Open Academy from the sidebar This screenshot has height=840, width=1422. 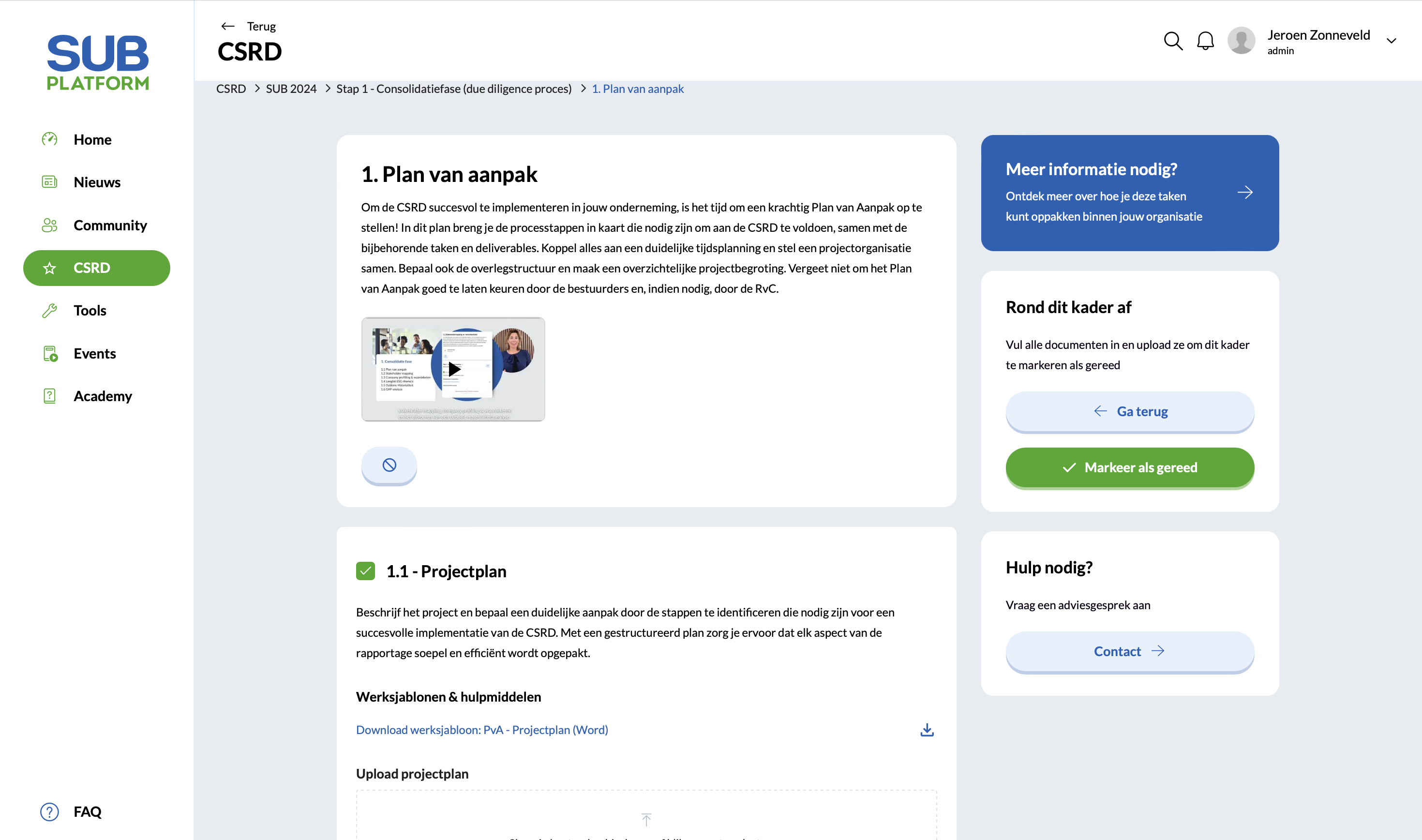click(49, 396)
